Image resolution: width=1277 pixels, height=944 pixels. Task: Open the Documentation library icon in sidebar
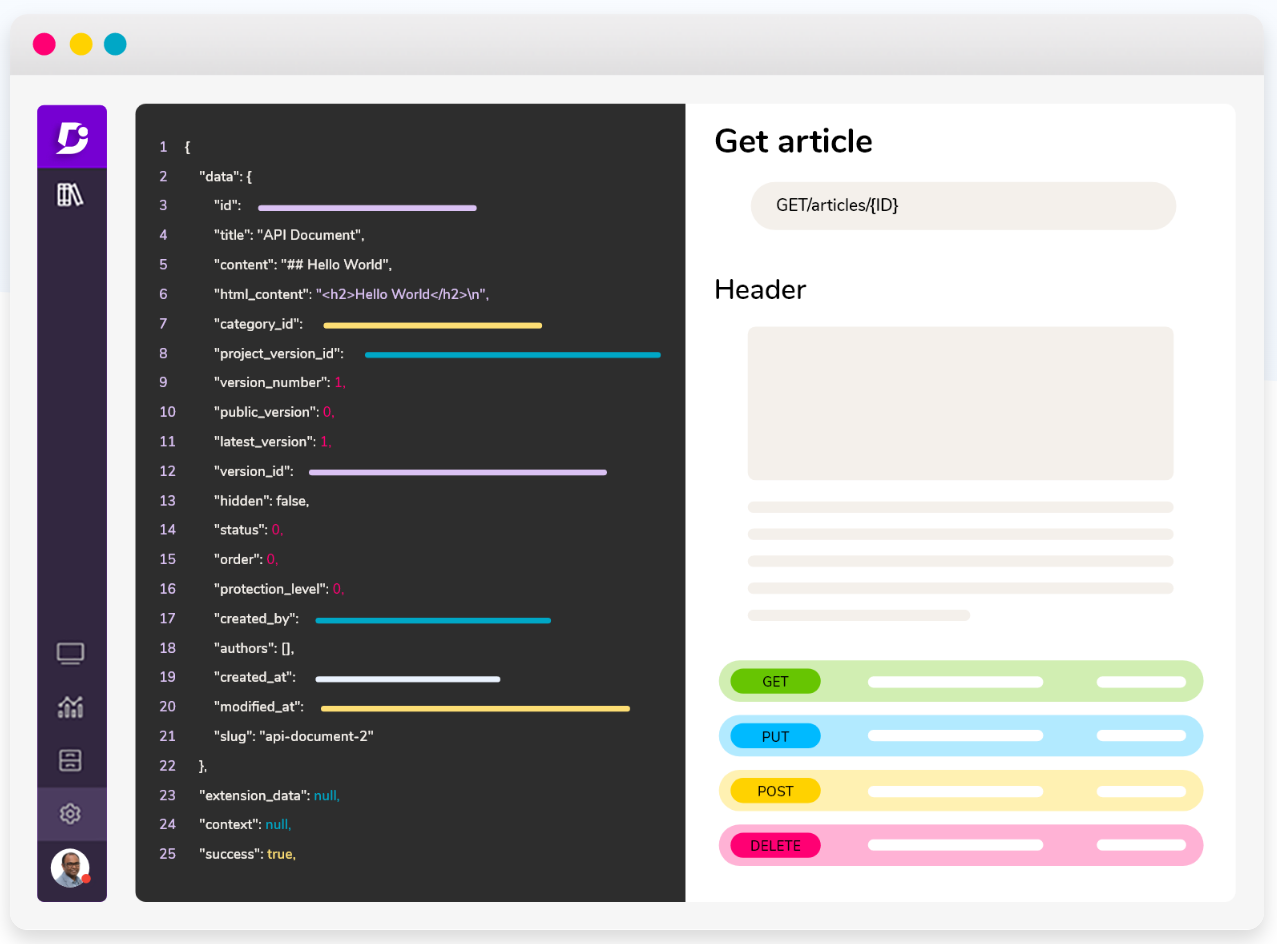tap(70, 191)
